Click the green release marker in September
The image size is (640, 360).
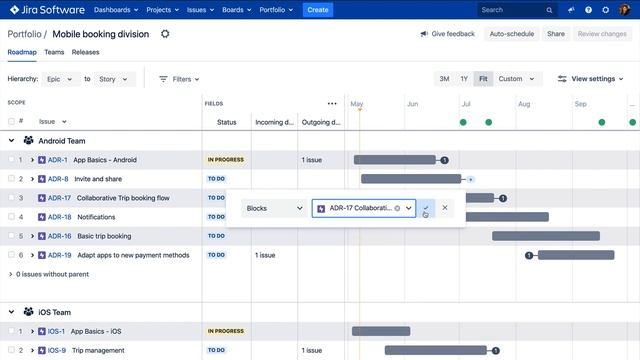click(x=602, y=122)
